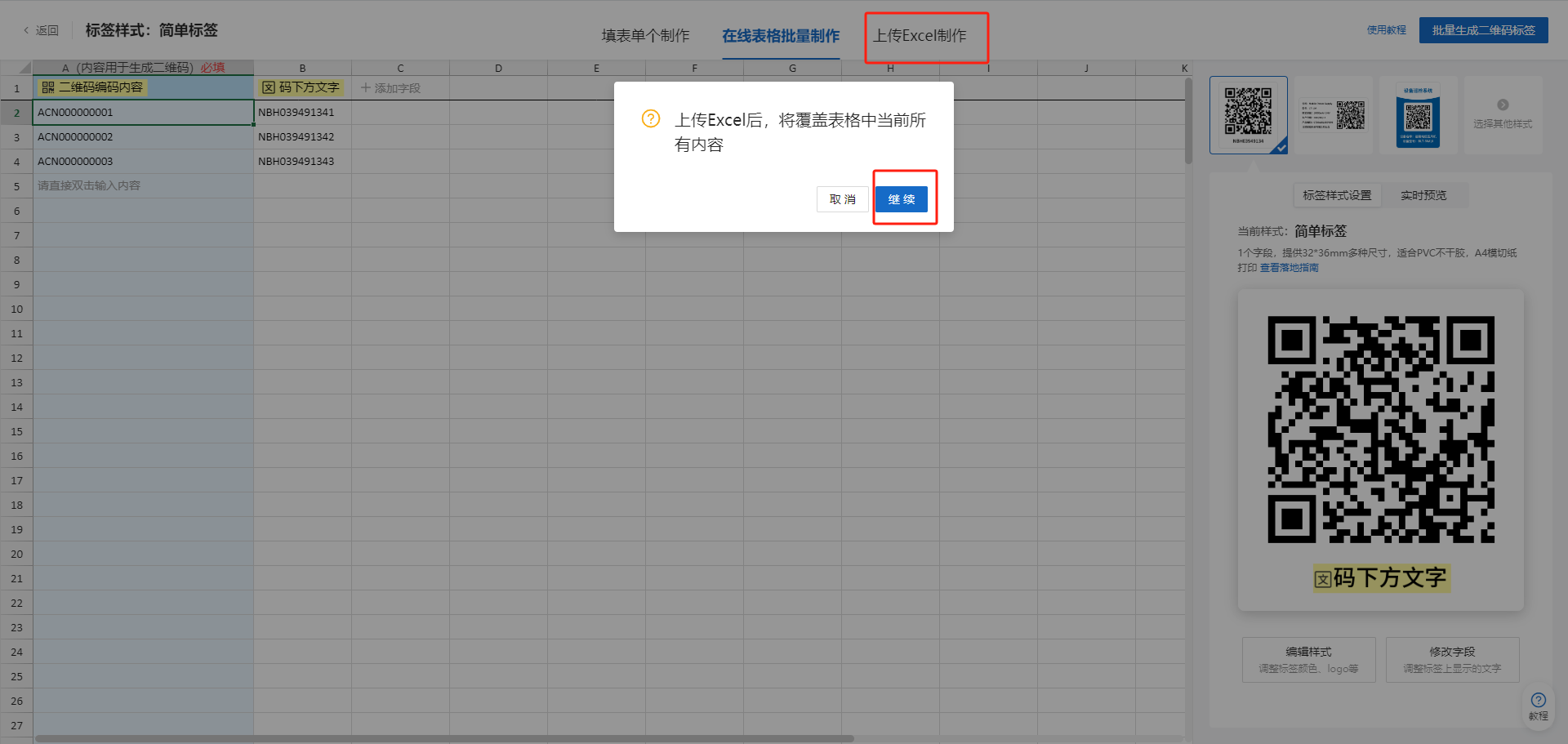Click 编辑样式 button

[1308, 660]
